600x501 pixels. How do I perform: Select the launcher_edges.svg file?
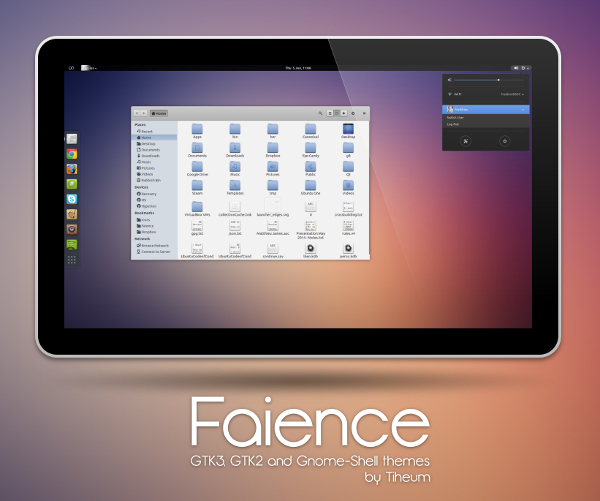coord(272,205)
